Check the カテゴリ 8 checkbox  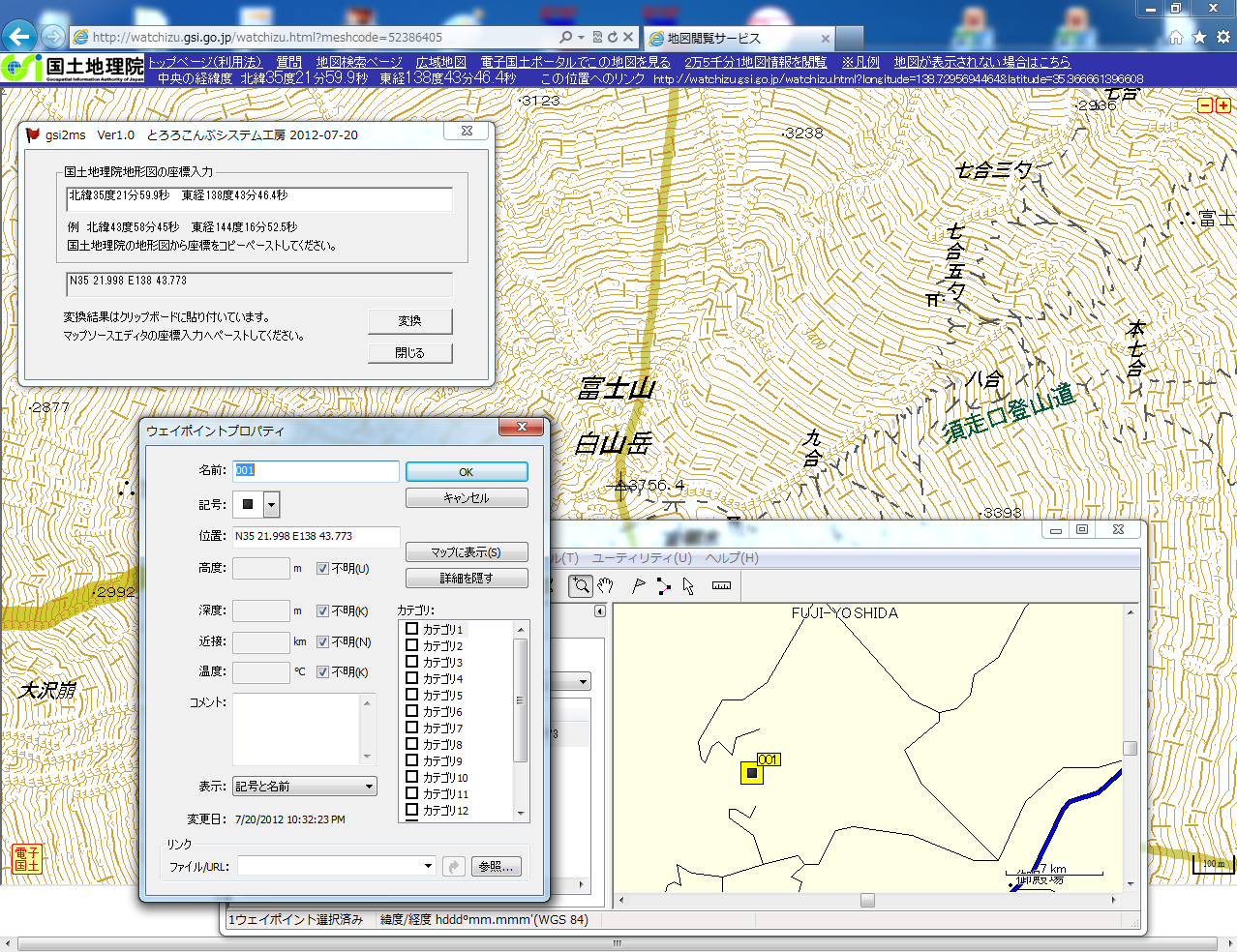pos(412,744)
